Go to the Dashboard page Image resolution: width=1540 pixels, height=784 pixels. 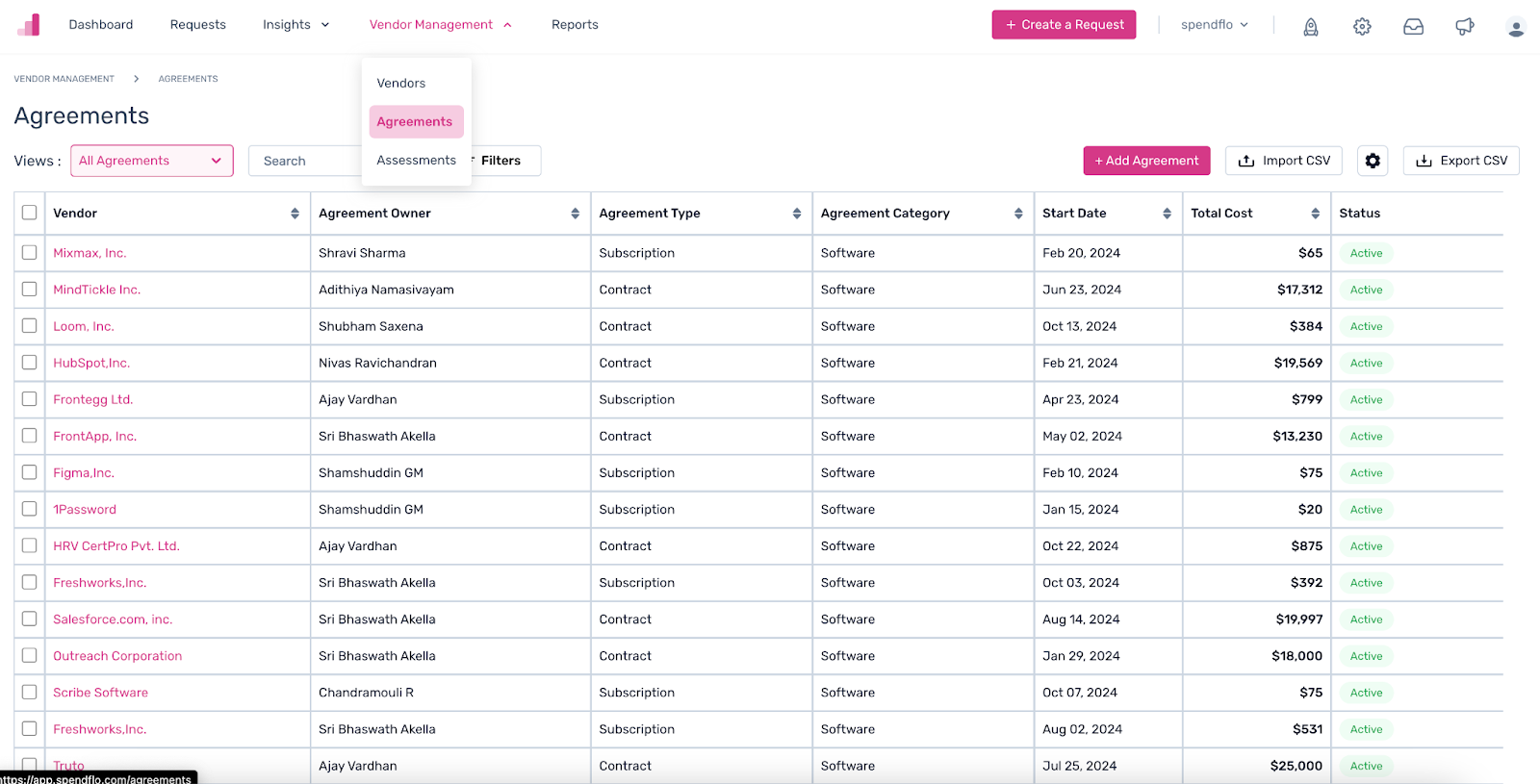coord(101,25)
